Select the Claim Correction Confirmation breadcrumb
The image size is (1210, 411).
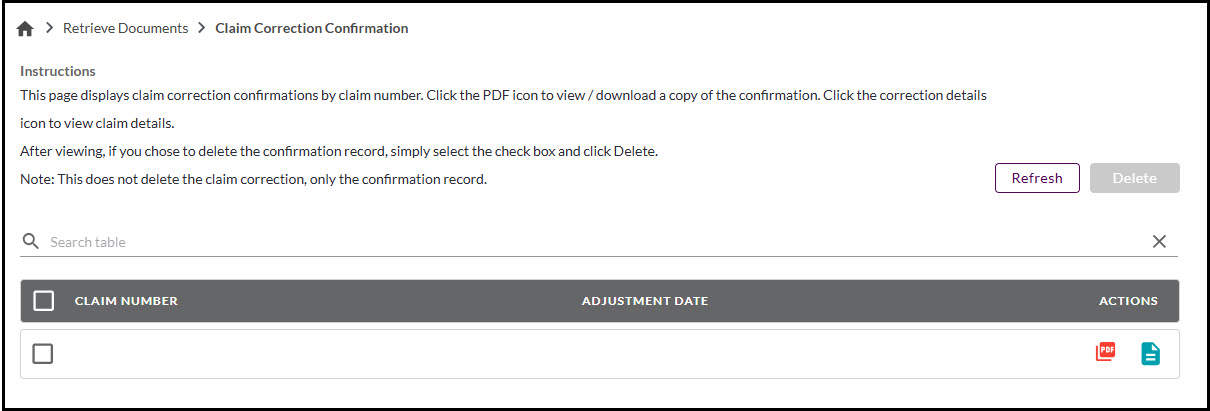(311, 29)
